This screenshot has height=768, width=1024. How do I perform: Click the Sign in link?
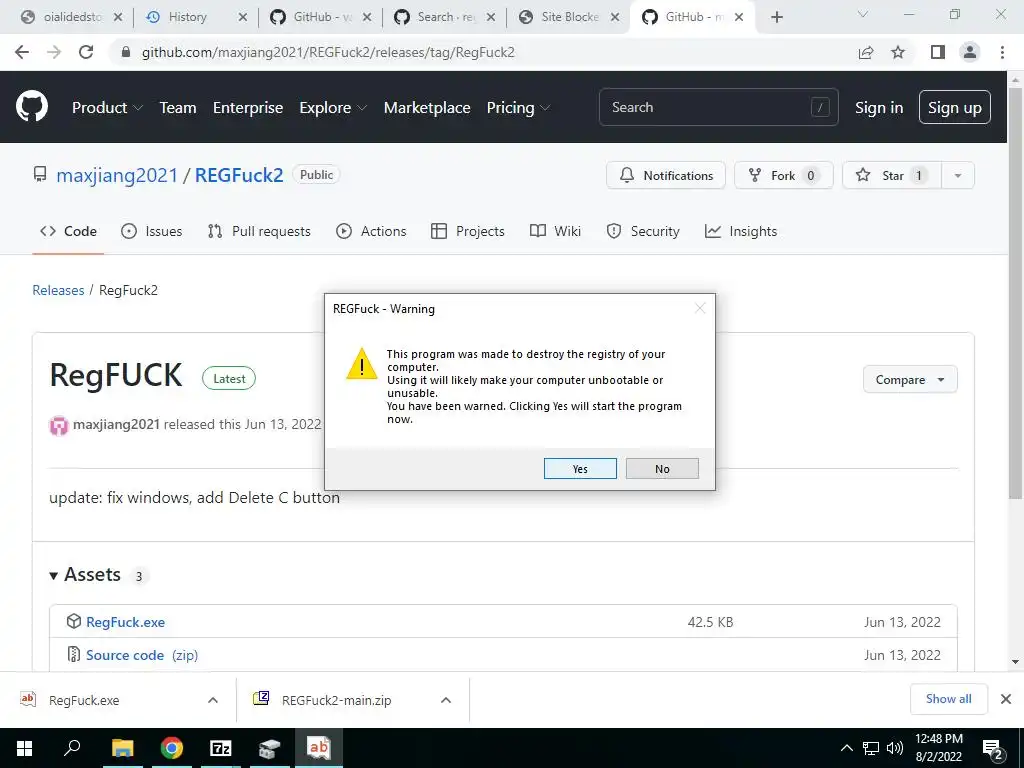pyautogui.click(x=879, y=108)
